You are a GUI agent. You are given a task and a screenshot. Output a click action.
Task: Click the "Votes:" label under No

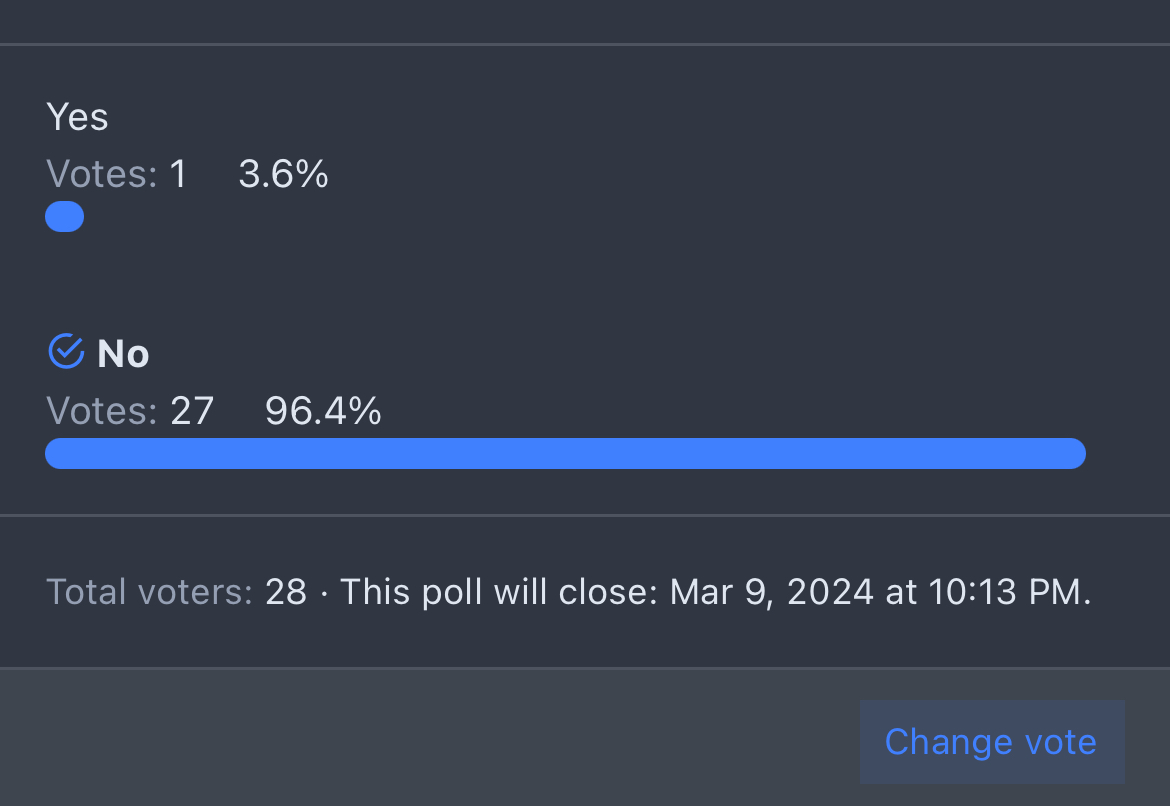[101, 411]
